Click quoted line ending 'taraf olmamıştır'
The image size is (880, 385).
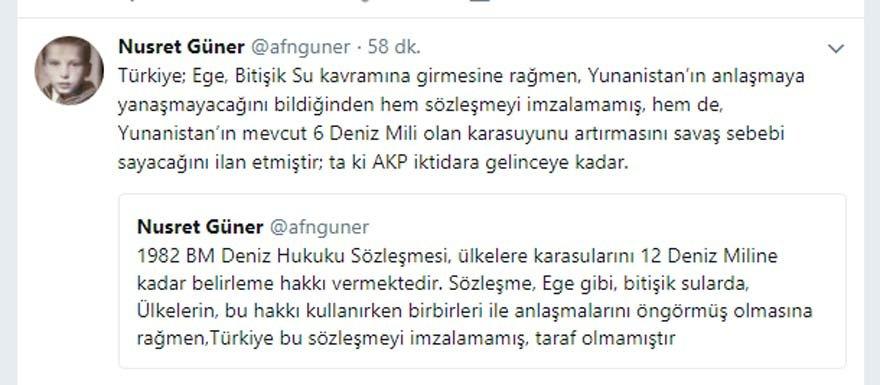coord(405,338)
